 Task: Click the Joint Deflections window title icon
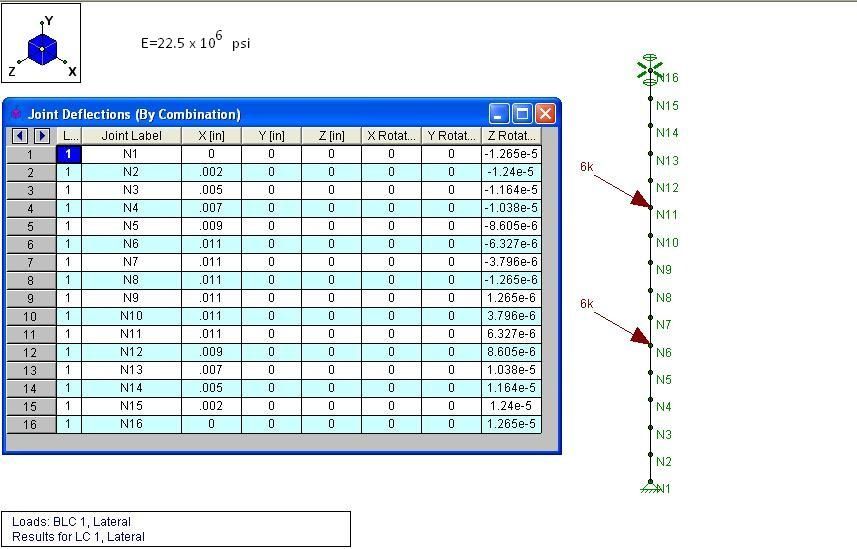(15, 114)
